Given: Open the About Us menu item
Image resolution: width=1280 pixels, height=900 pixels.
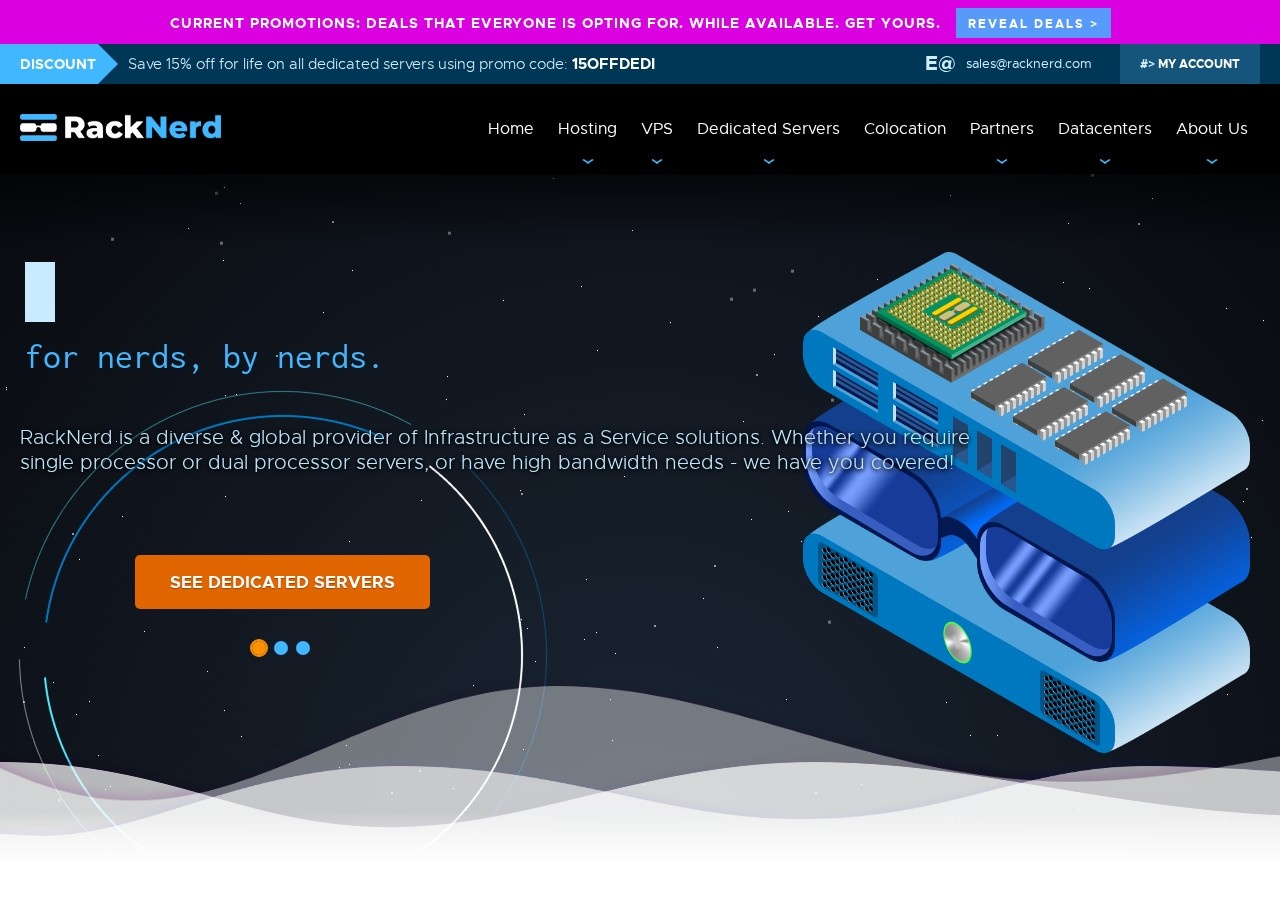Looking at the screenshot, I should click(1212, 128).
